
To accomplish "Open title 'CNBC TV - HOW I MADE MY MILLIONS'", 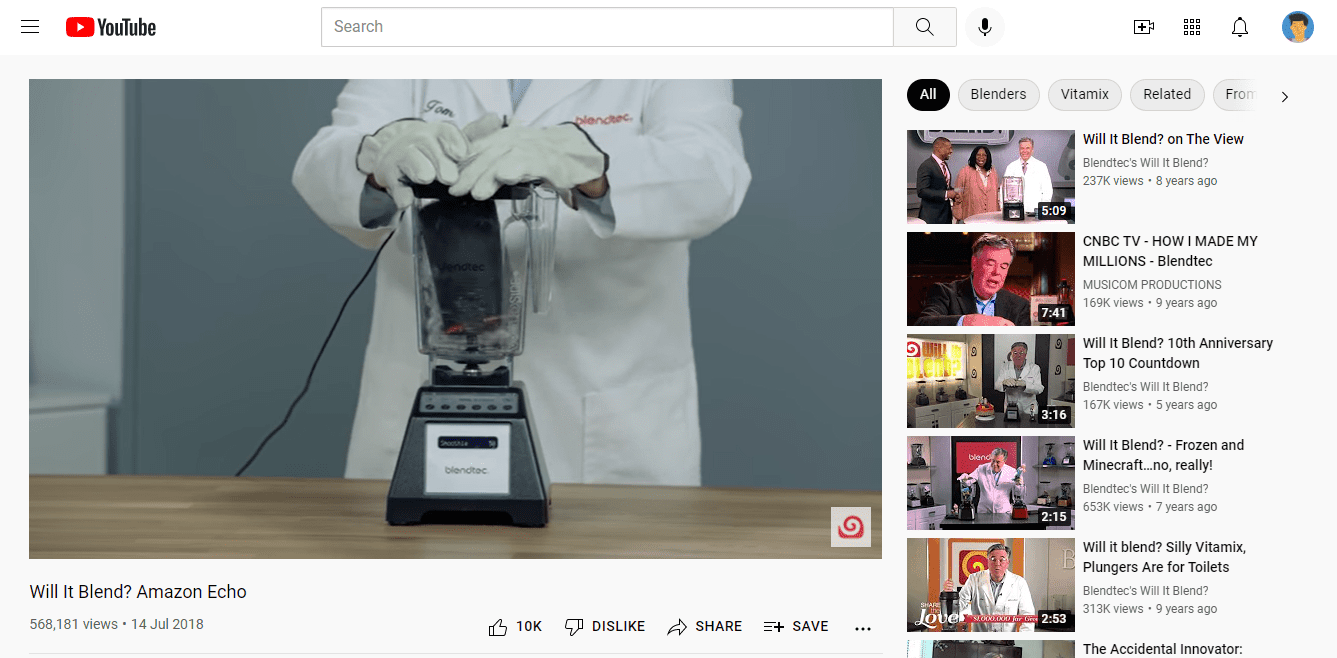I will (x=1170, y=251).
